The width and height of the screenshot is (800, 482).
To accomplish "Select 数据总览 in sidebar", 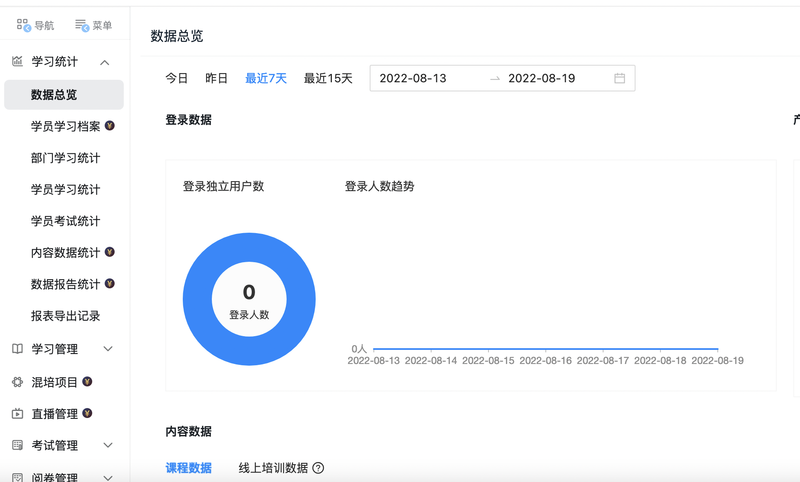I will [64, 95].
